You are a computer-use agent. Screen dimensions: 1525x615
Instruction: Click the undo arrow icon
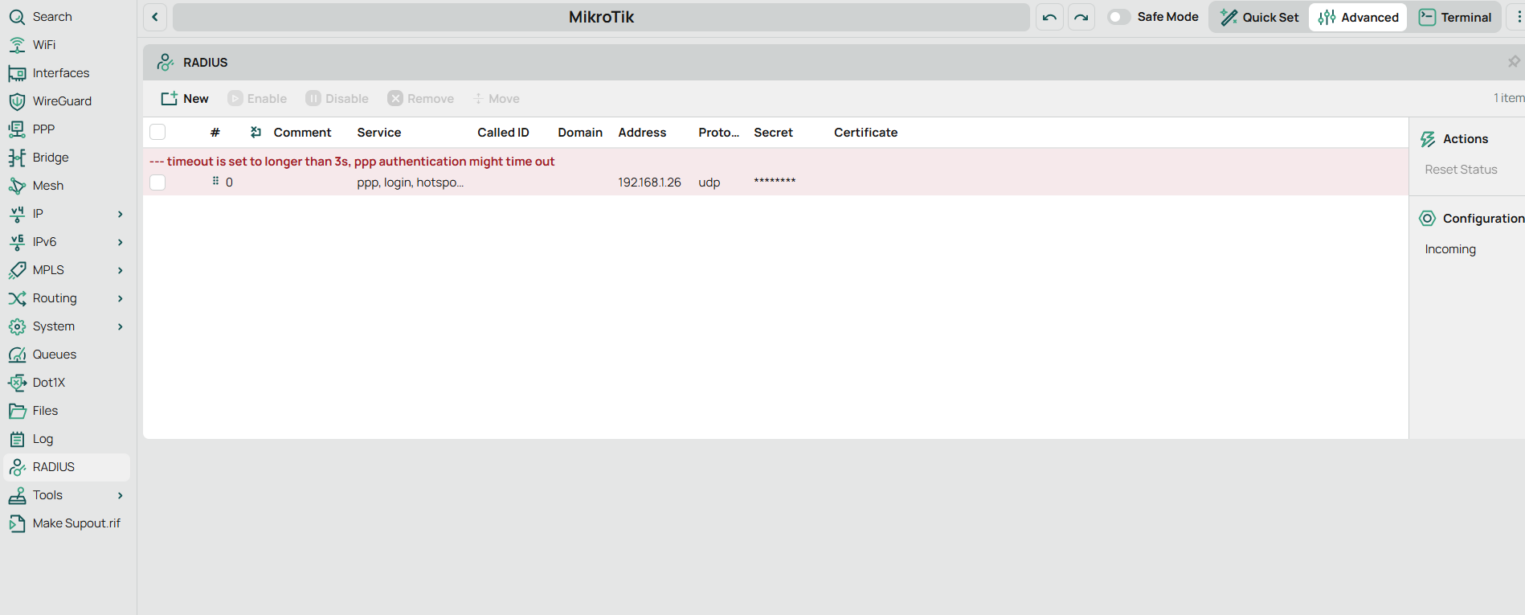point(1049,17)
